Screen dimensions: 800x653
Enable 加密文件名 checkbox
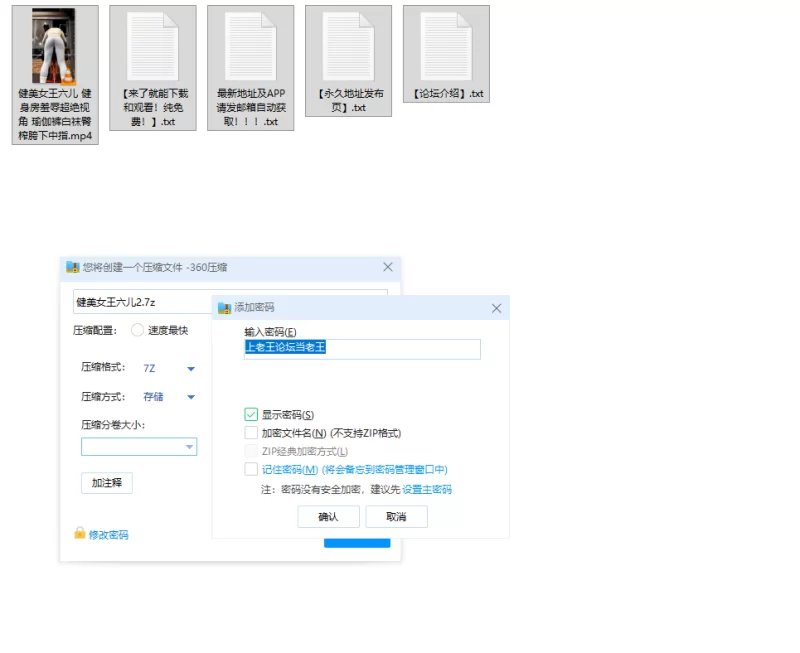click(251, 433)
